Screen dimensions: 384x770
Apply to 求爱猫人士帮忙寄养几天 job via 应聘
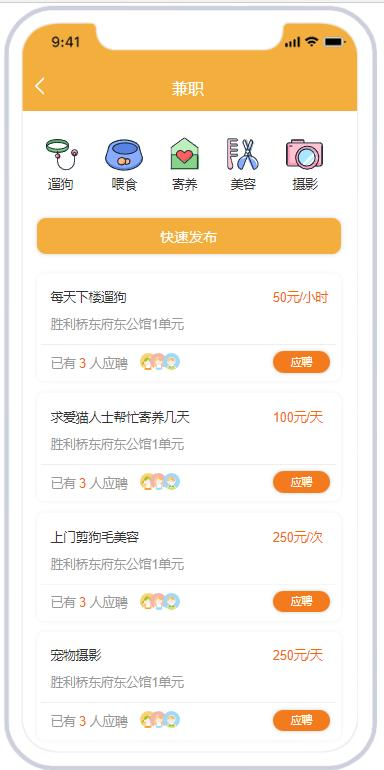[302, 482]
